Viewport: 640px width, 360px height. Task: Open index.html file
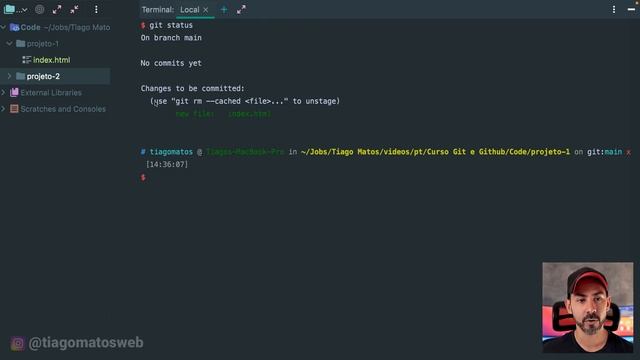pyautogui.click(x=51, y=60)
